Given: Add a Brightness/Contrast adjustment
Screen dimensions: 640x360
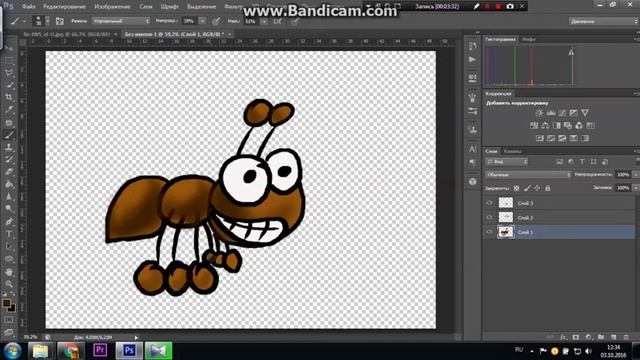Looking at the screenshot, I should pos(540,113).
